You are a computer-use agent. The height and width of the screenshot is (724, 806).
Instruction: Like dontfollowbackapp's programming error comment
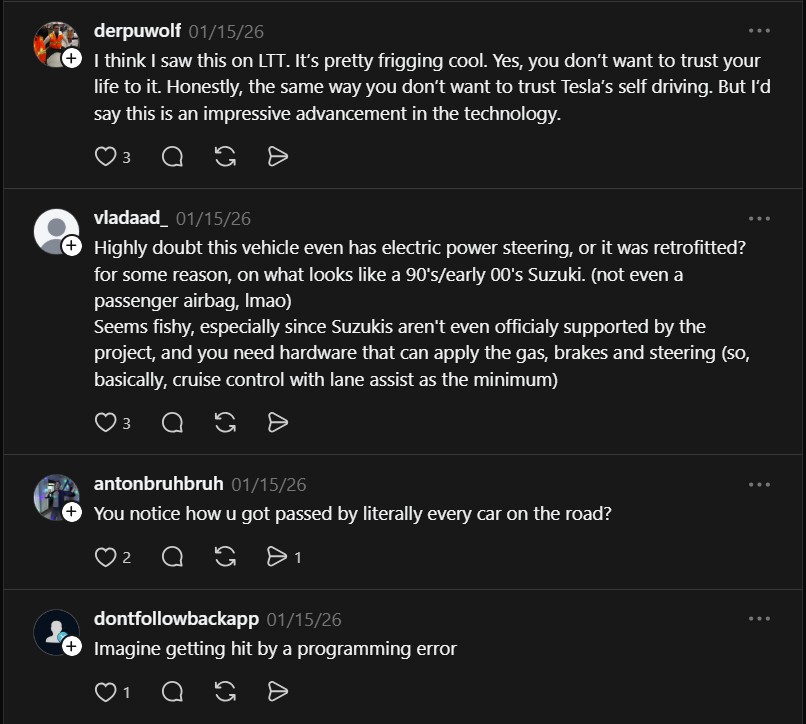[x=105, y=691]
